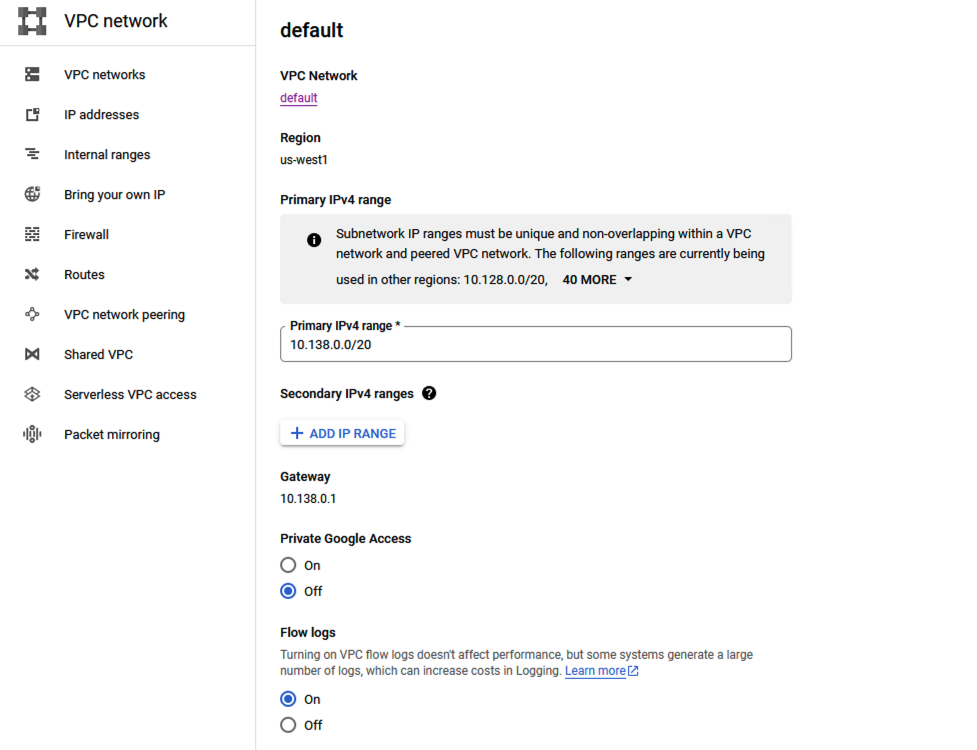Turn Flow logs Off
Screen dimensions: 977x750
click(288, 724)
